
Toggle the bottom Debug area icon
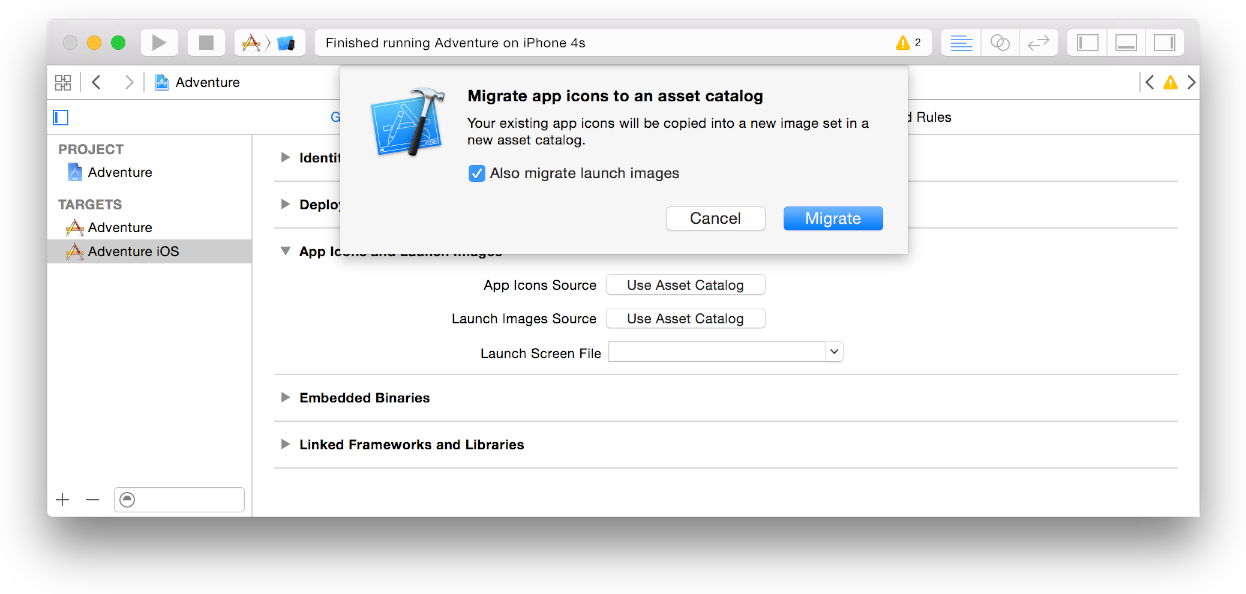pyautogui.click(x=1126, y=42)
